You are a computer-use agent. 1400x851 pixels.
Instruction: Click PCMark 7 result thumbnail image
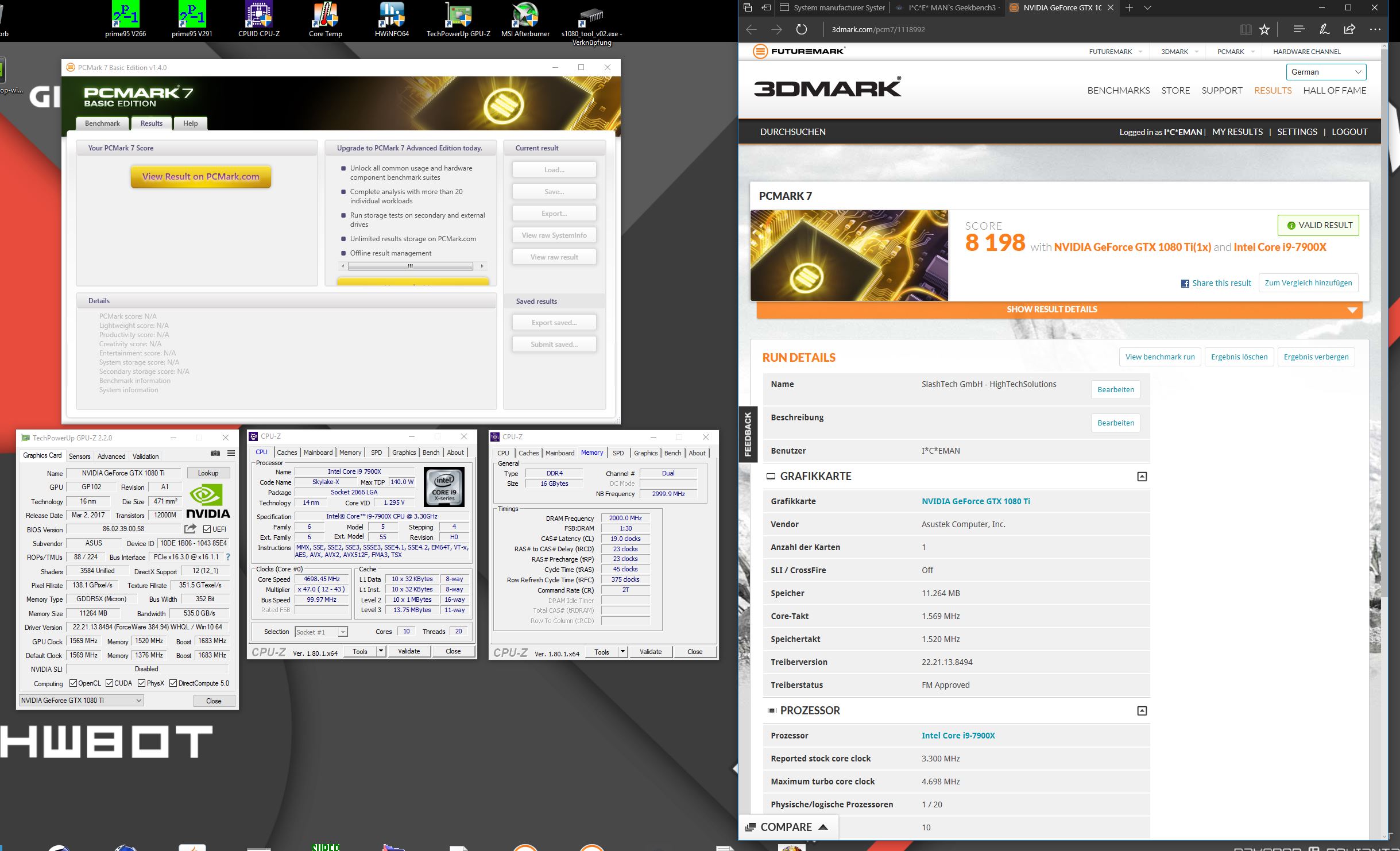(849, 255)
